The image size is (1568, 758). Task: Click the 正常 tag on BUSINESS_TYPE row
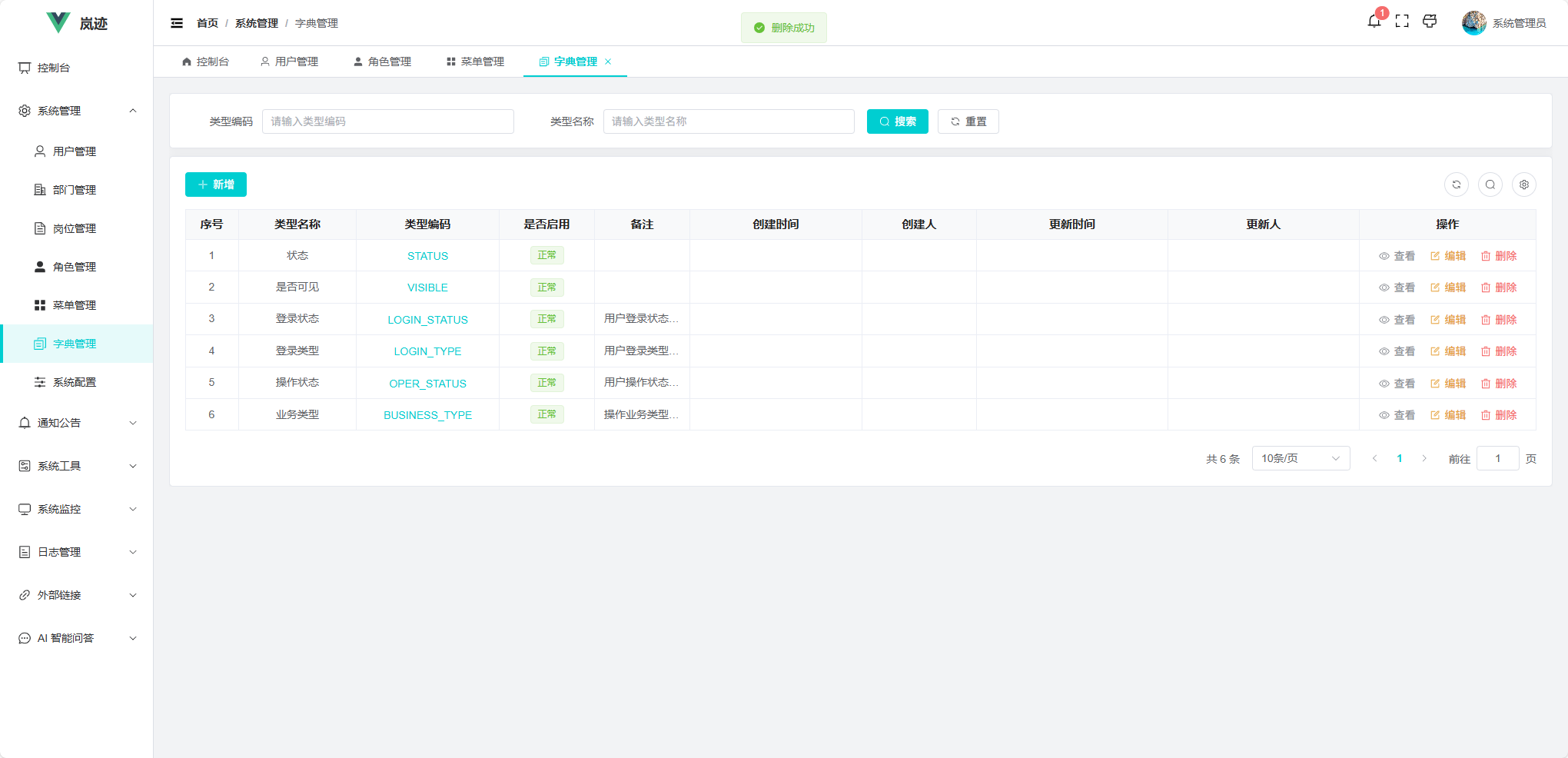[546, 414]
